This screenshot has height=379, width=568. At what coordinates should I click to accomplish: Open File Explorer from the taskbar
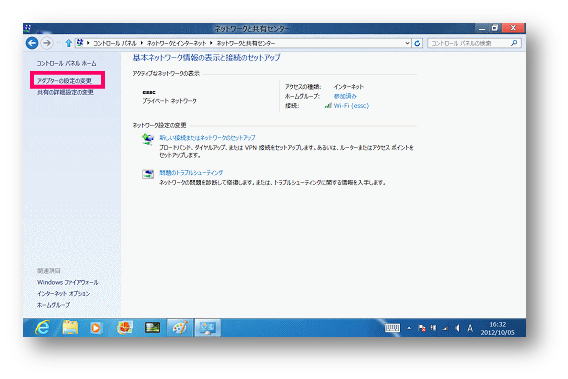click(x=70, y=328)
